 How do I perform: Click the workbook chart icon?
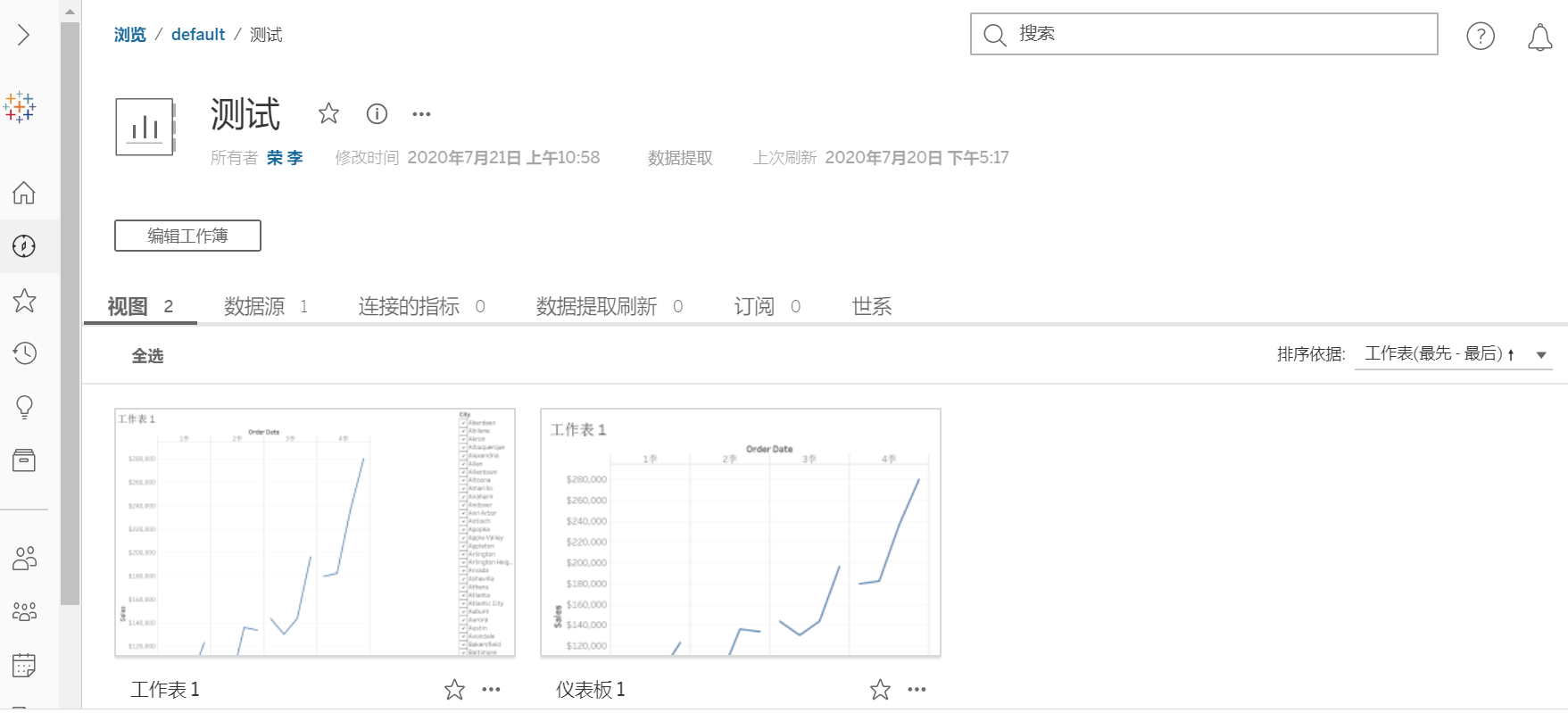pyautogui.click(x=145, y=127)
